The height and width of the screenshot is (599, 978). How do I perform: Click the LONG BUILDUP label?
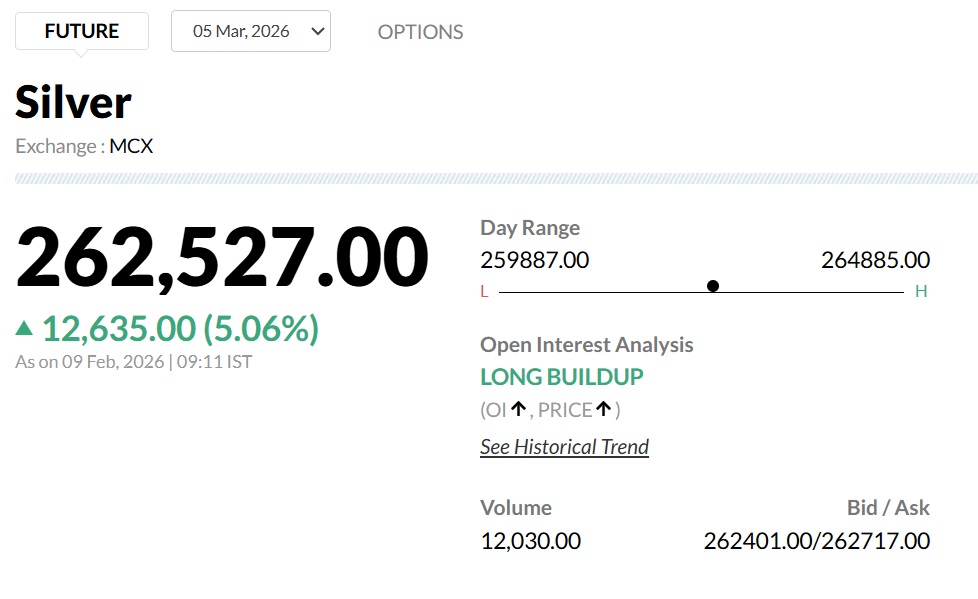[x=561, y=377]
